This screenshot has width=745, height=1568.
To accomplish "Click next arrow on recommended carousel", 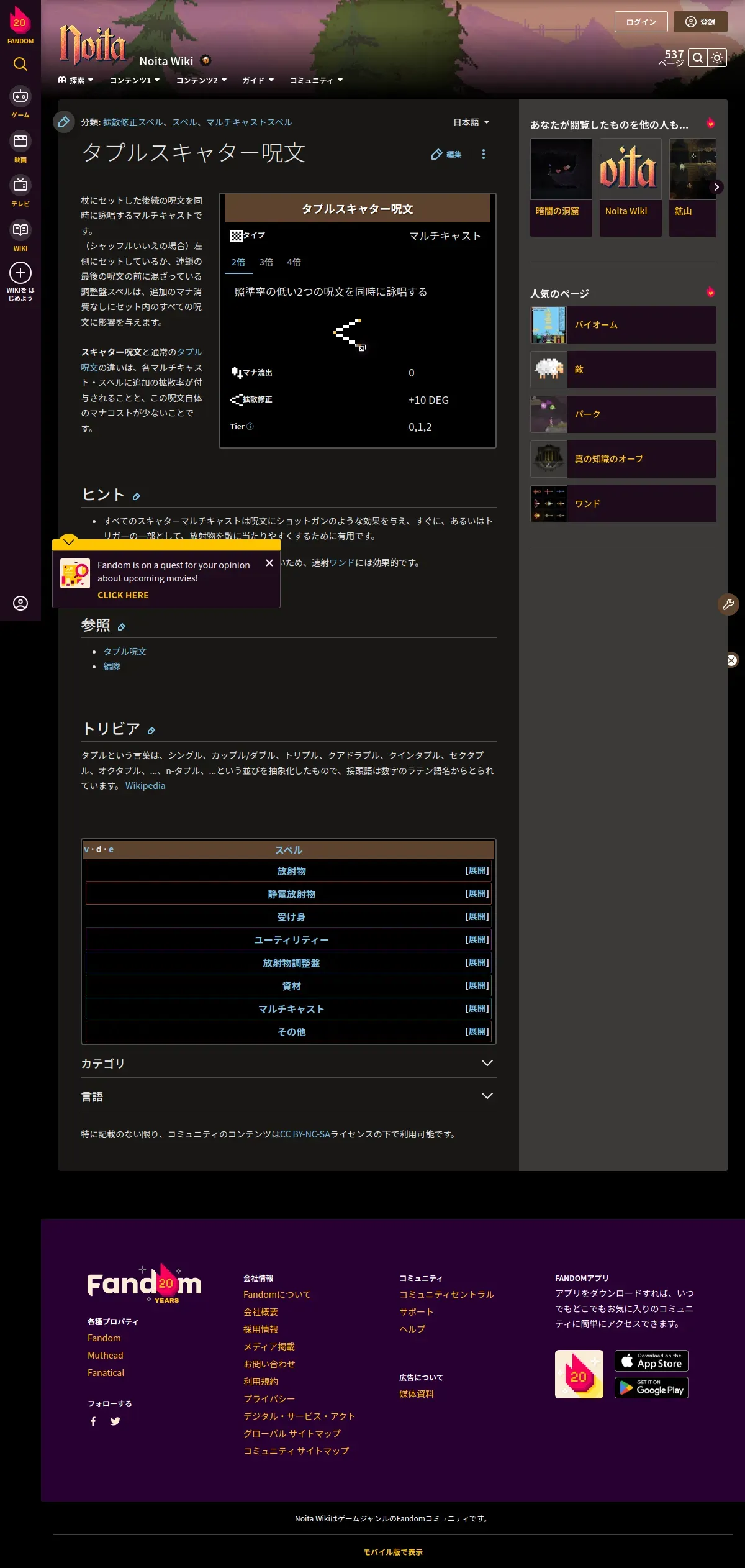I will click(716, 187).
